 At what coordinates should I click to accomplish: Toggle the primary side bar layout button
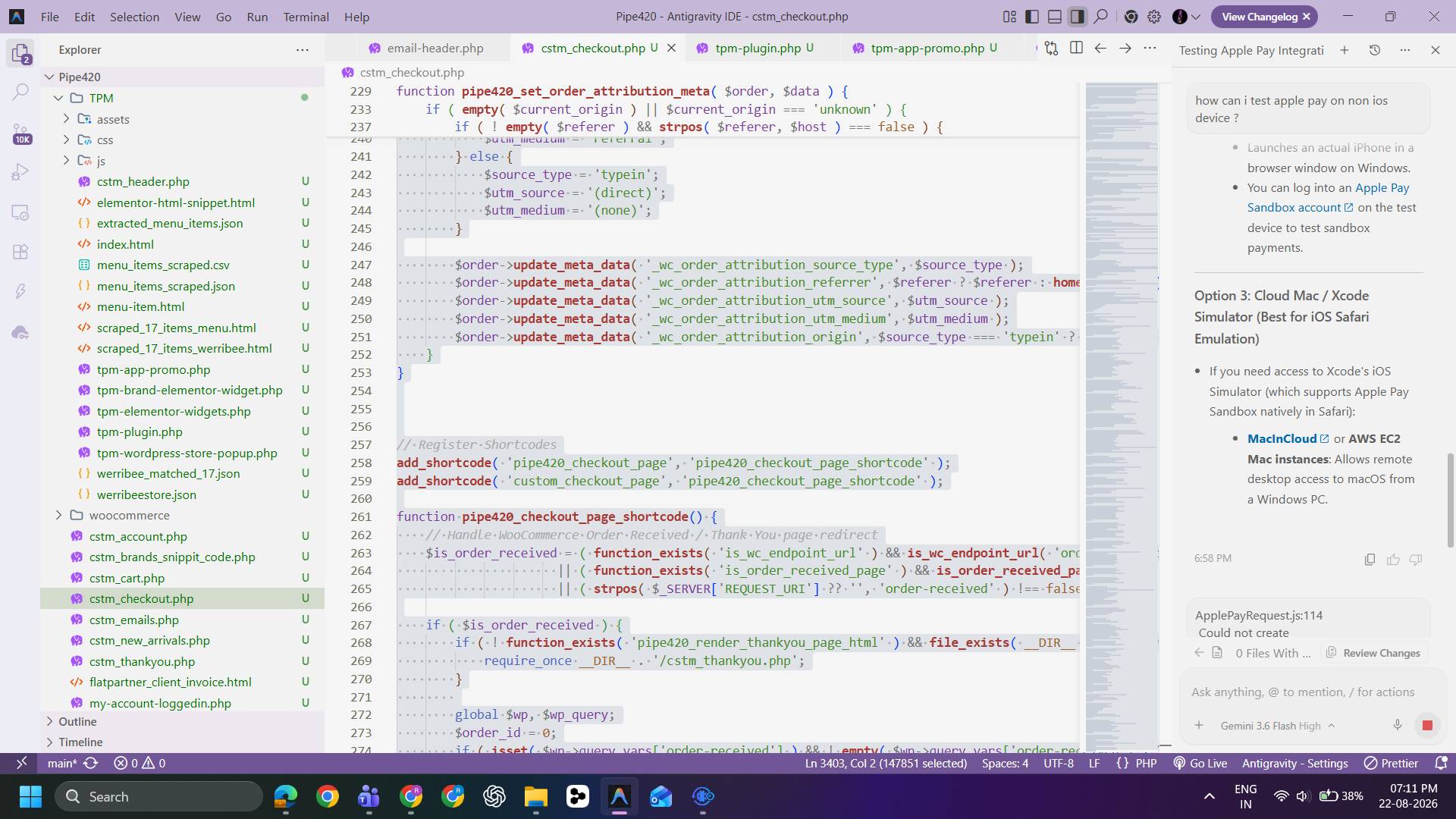(1031, 17)
